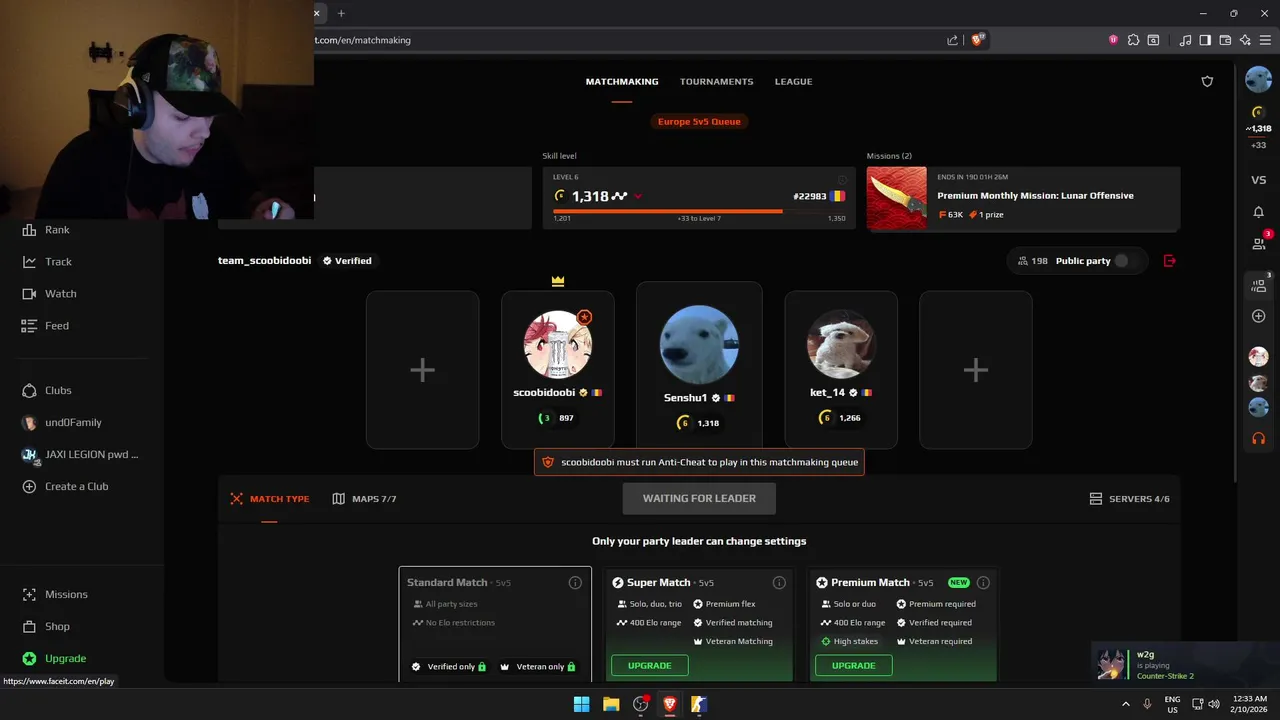1280x720 pixels.
Task: Open the notifications bell
Action: (x=1258, y=212)
